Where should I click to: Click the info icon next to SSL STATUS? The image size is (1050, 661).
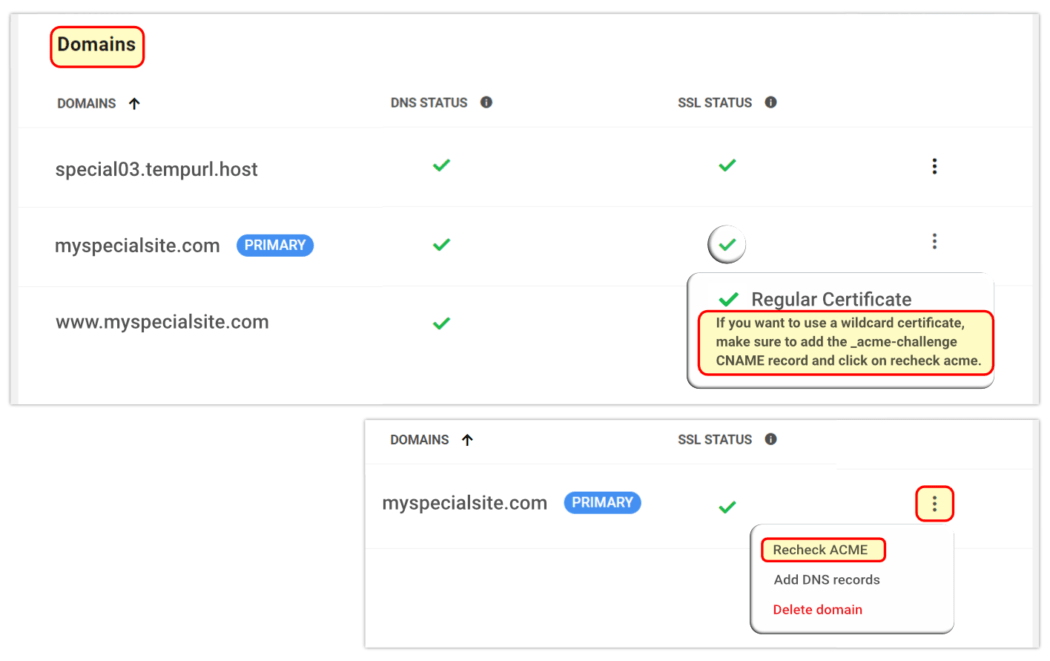tap(772, 101)
